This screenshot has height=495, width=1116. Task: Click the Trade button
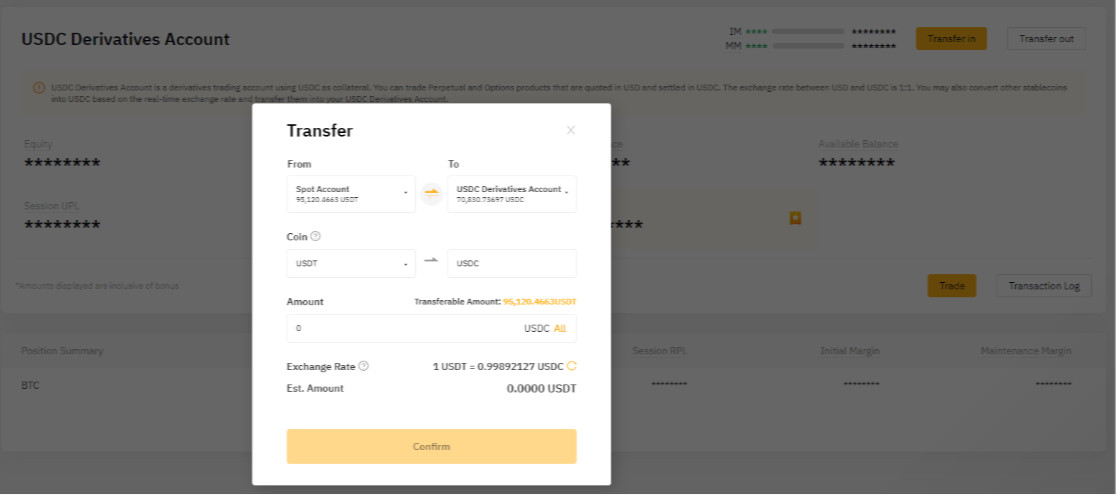951,286
